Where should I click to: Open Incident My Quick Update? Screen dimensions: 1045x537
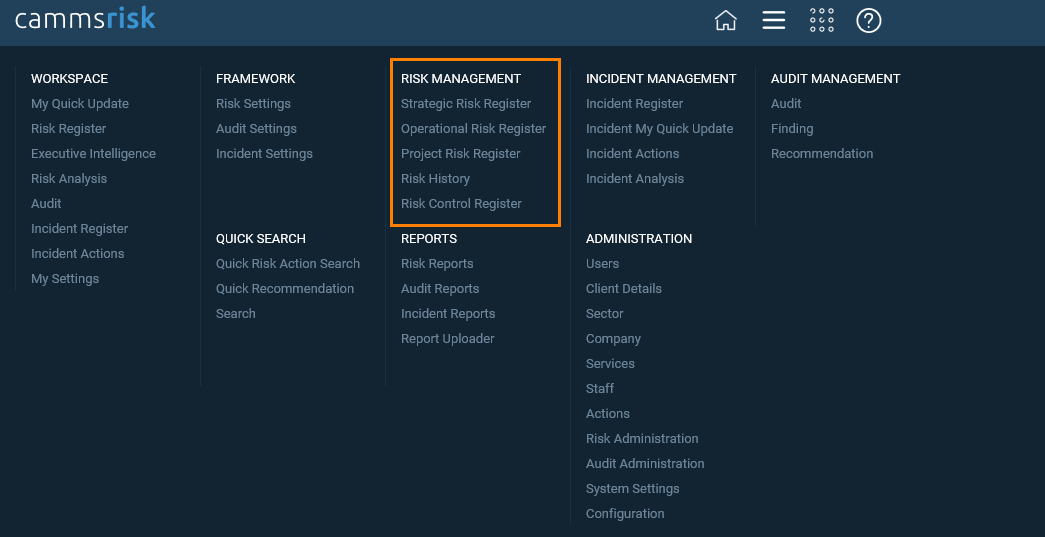pos(659,129)
